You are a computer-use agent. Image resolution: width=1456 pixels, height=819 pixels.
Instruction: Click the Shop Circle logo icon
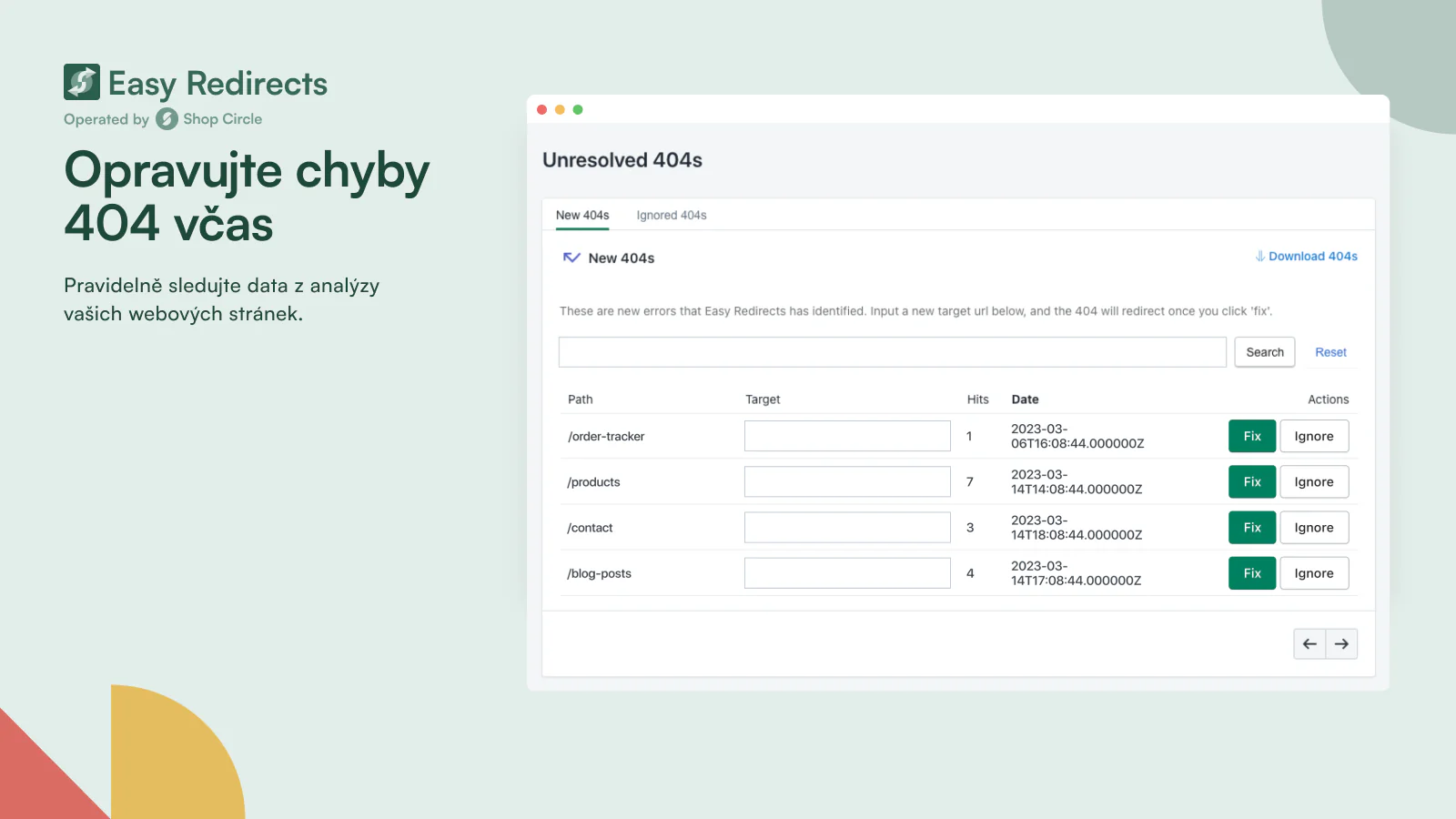(167, 119)
